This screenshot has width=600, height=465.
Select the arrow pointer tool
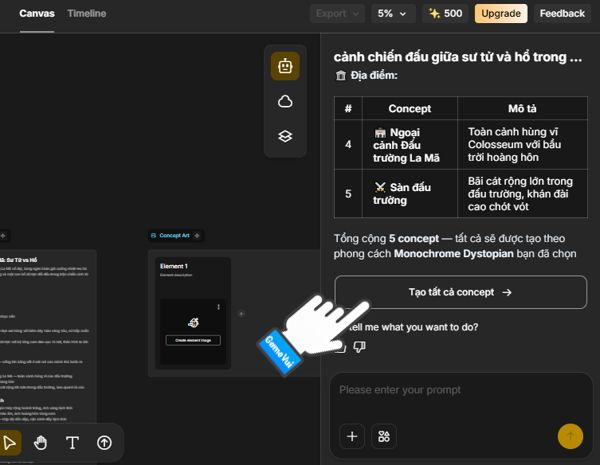[10, 443]
